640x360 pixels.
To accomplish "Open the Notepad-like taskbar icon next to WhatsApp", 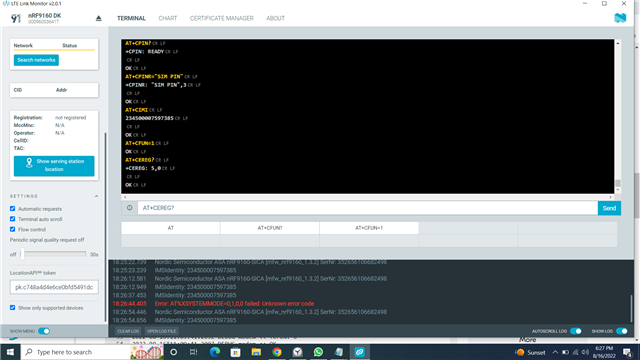I will pos(339,352).
